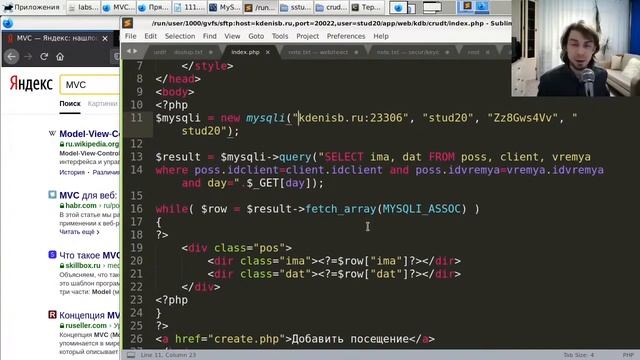The height and width of the screenshot is (360, 640).
Task: Click the Яндекс logo
Action: [31, 84]
